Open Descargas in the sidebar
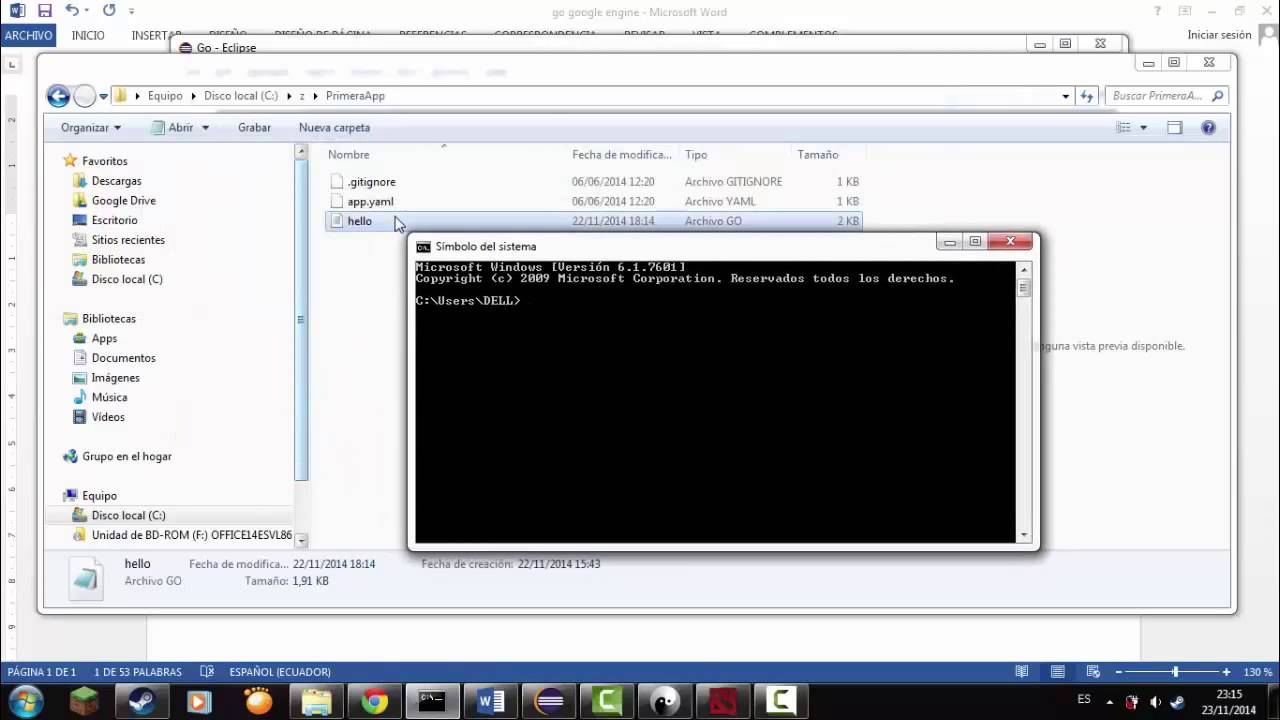 [116, 181]
